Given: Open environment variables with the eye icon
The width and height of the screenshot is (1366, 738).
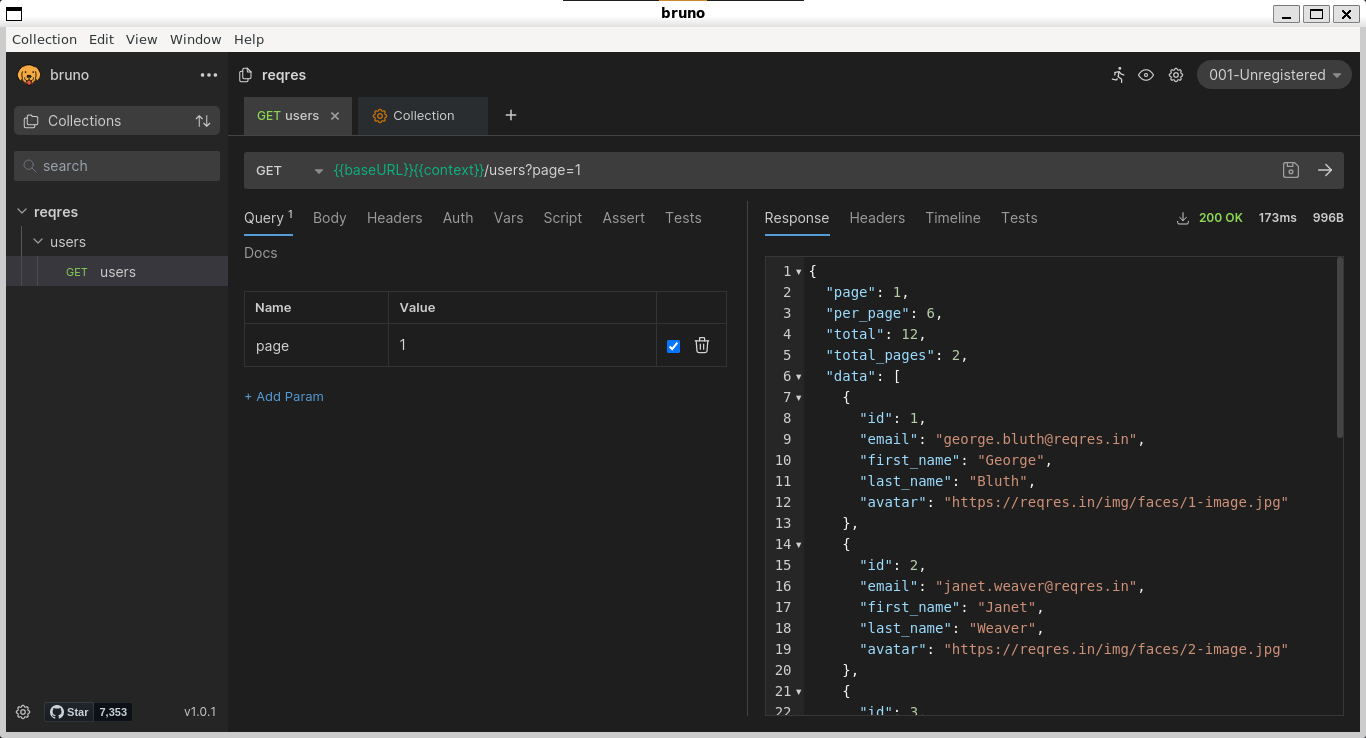Looking at the screenshot, I should pos(1146,75).
